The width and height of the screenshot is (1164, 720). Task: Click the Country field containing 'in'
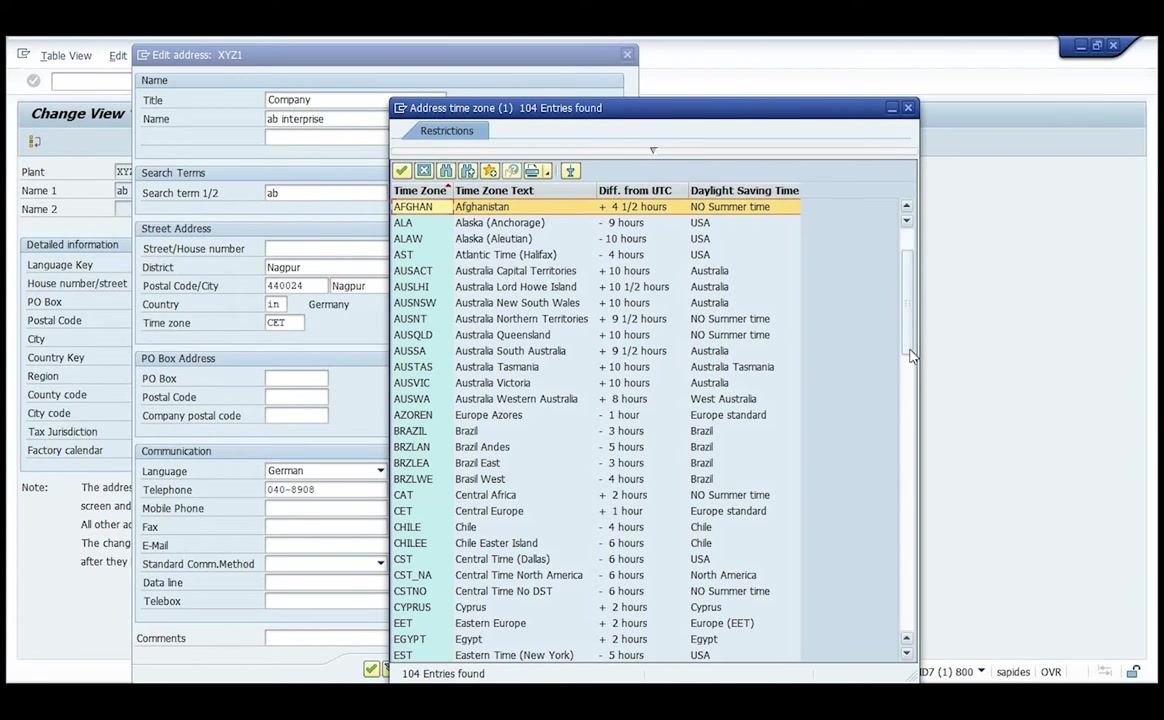pos(275,304)
